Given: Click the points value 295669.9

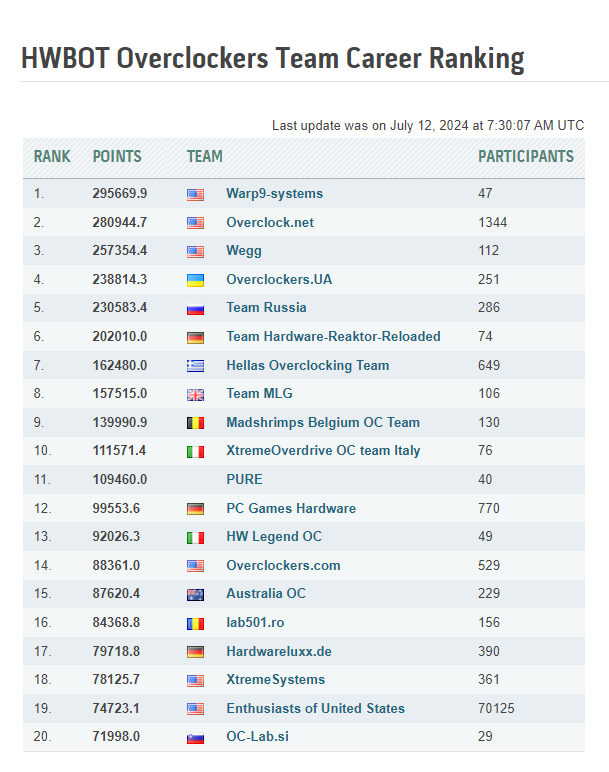Looking at the screenshot, I should 120,193.
